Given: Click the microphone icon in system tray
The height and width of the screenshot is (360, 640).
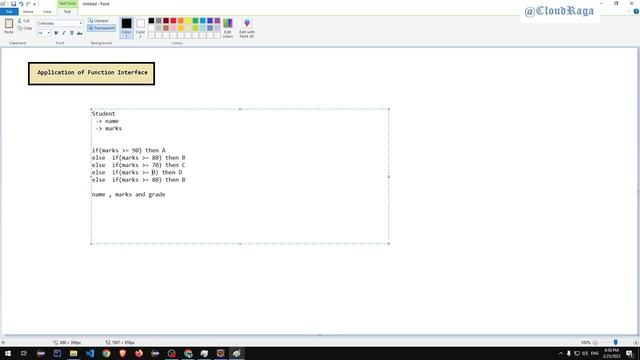Looking at the screenshot, I should 569,353.
